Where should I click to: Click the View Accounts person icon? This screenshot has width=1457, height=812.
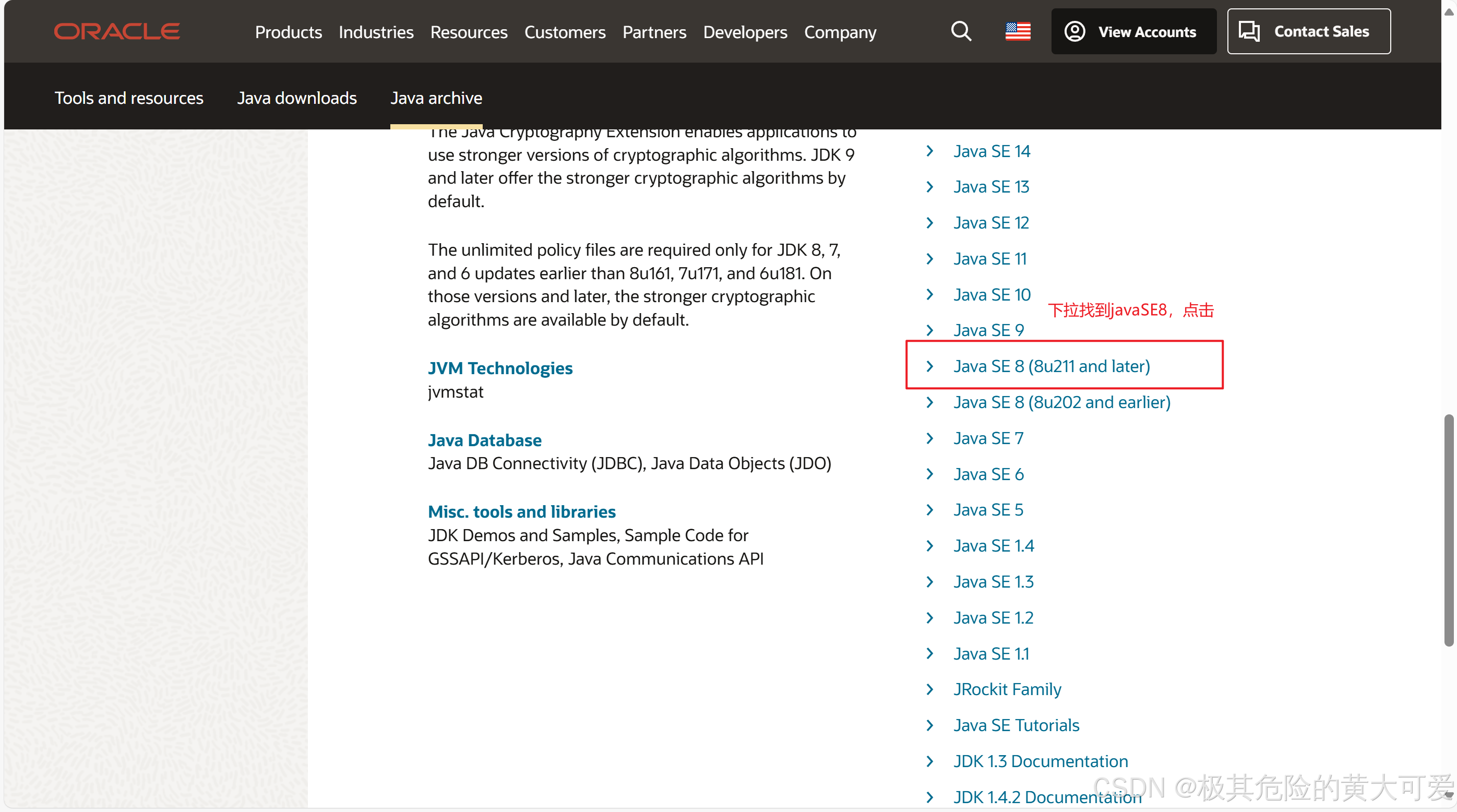[1075, 31]
